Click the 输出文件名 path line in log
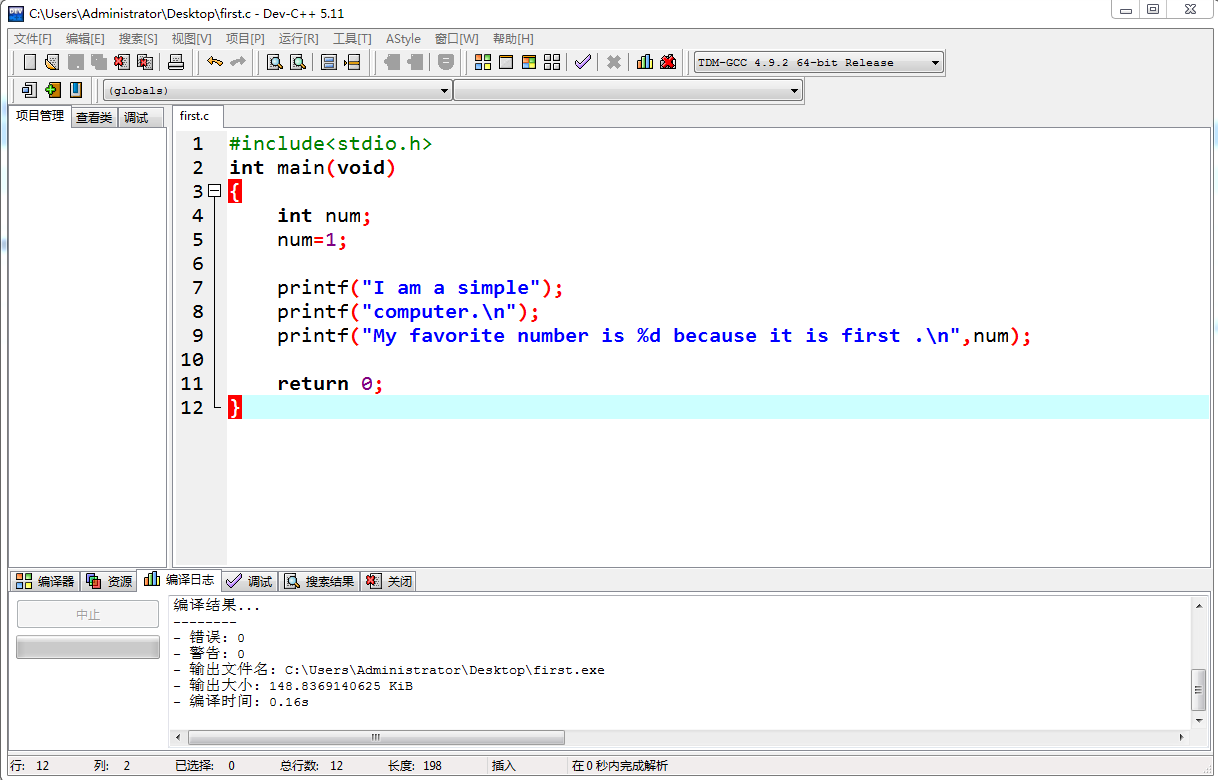 point(389,670)
